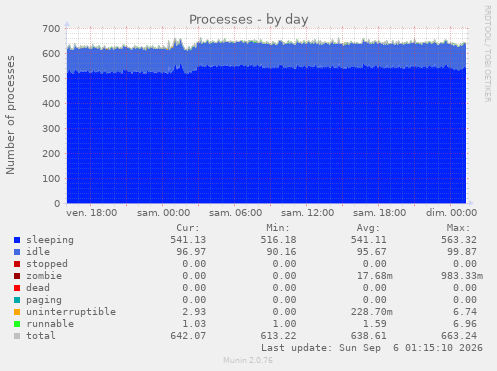Click the 'sam. 00:00' x-axis label
This screenshot has width=497, height=371.
click(x=164, y=213)
